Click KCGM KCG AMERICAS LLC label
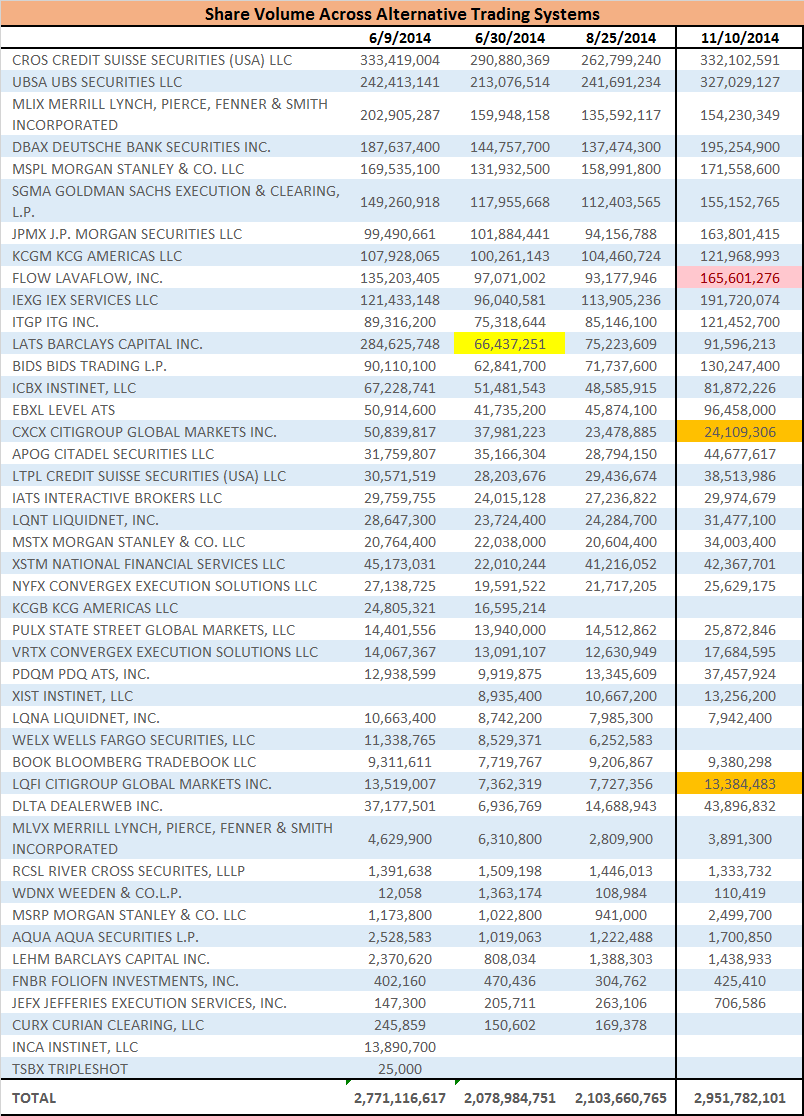This screenshot has width=804, height=1116. (x=97, y=256)
